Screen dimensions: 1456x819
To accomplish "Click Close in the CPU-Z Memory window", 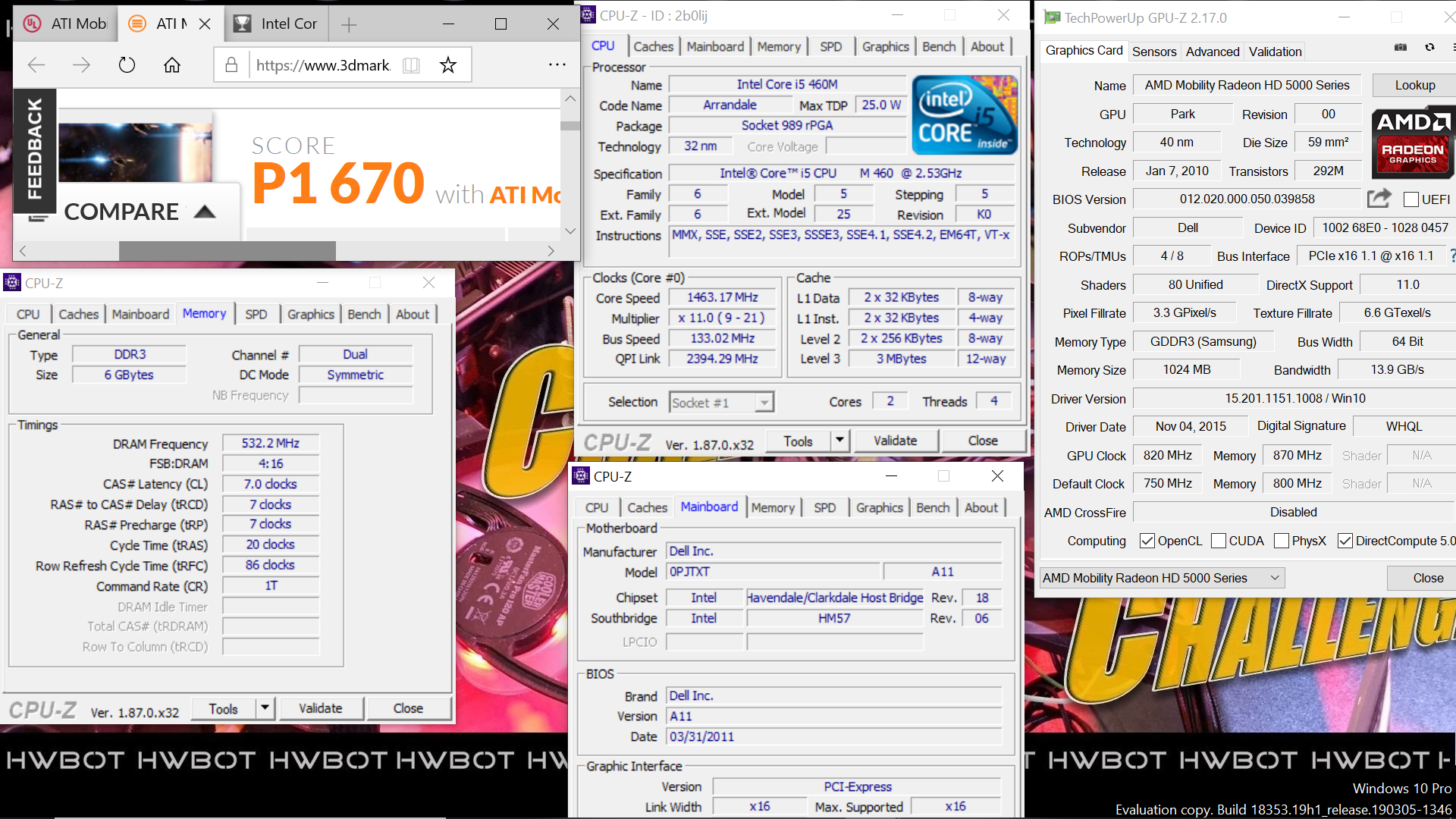I will point(408,708).
